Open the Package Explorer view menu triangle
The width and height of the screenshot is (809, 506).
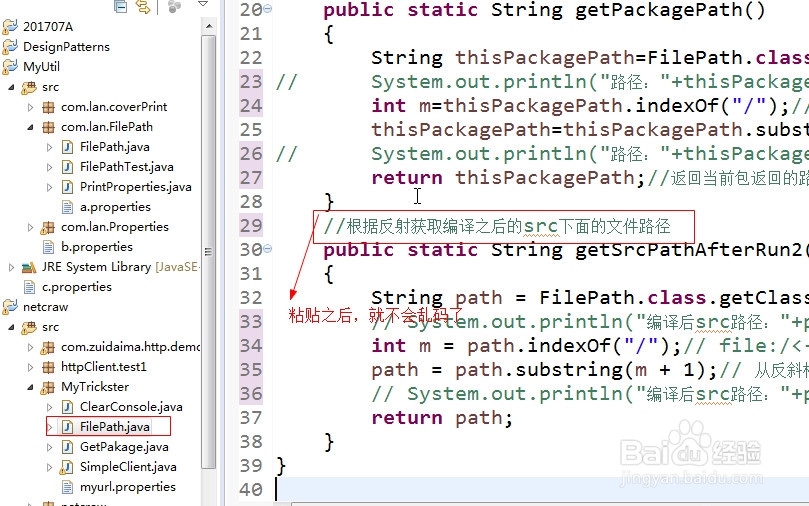pyautogui.click(x=203, y=4)
